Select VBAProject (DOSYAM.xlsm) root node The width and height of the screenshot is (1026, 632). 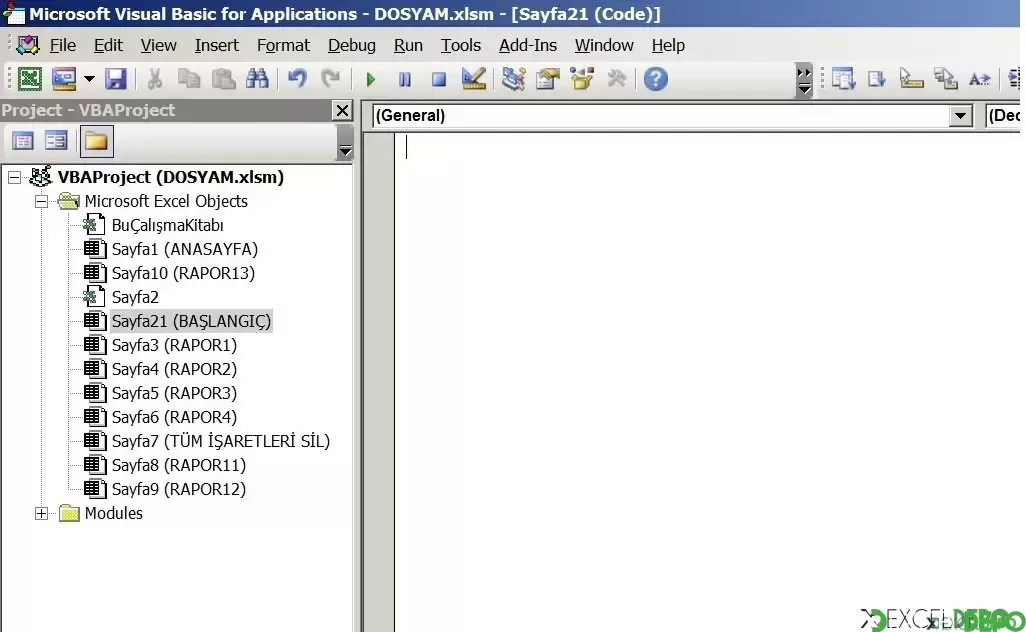170,177
